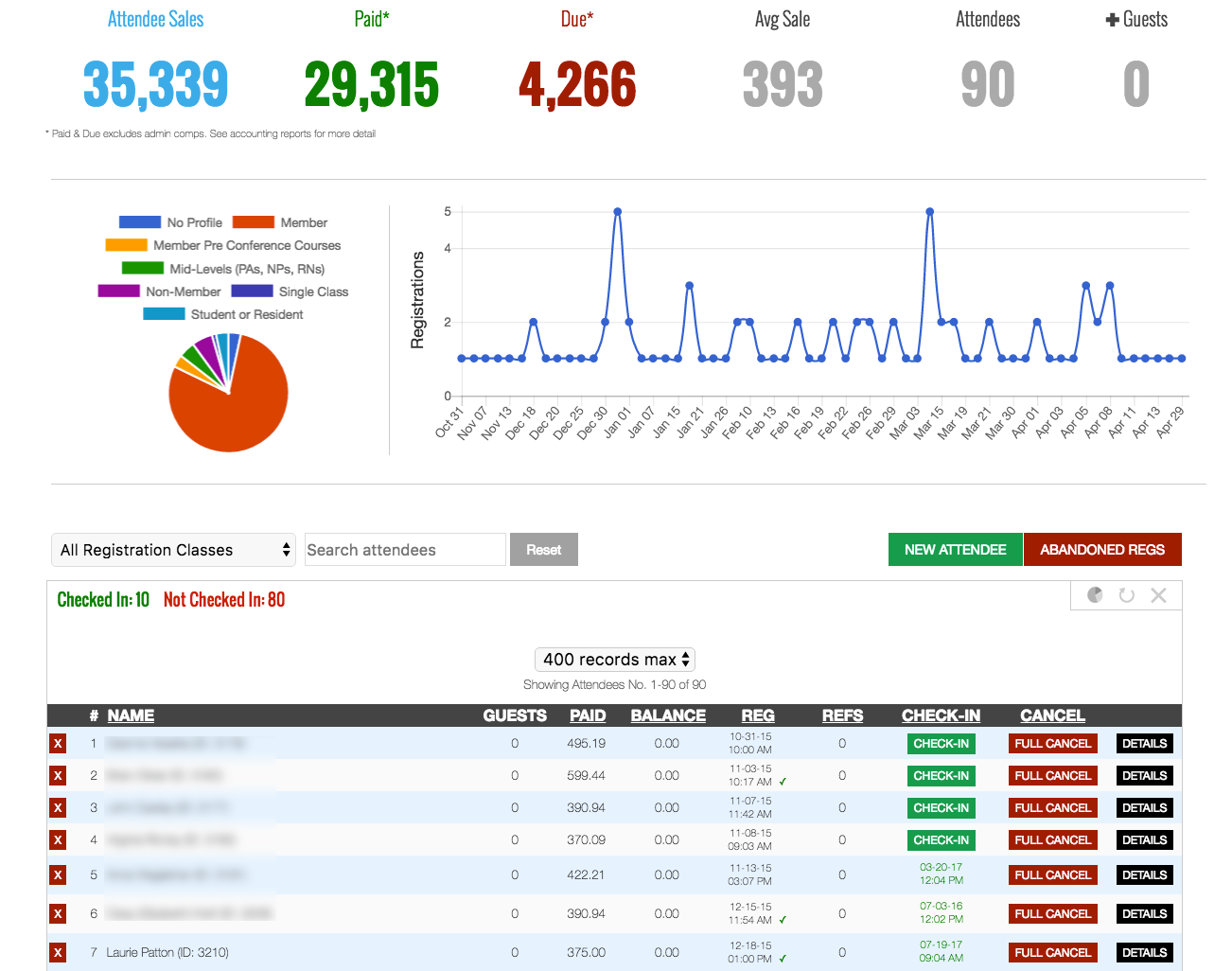Screen dimensions: 1232x971
Task: Open All Registration Classes dropdown
Action: [x=173, y=550]
